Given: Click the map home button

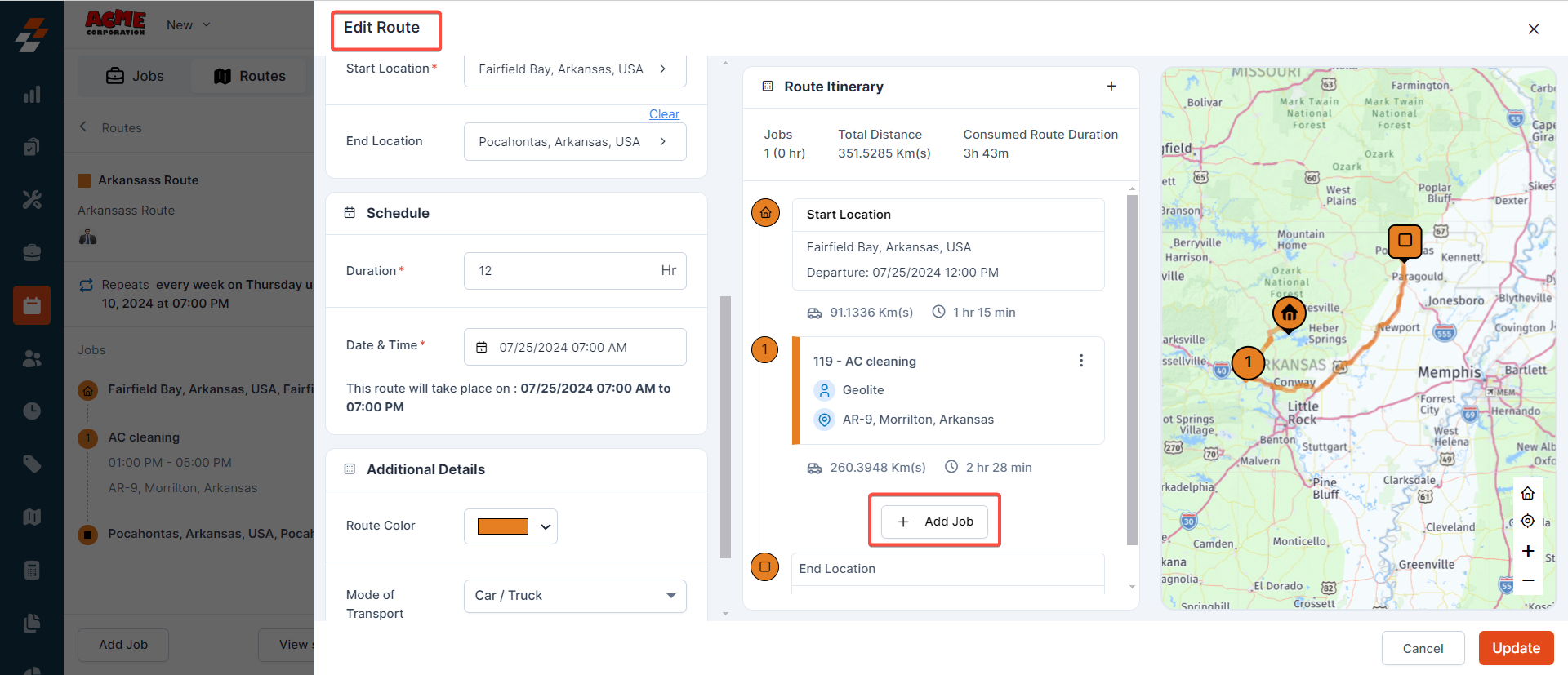Looking at the screenshot, I should click(x=1527, y=494).
